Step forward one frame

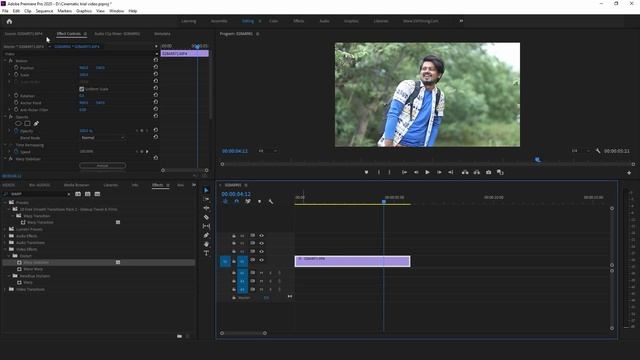(439, 172)
